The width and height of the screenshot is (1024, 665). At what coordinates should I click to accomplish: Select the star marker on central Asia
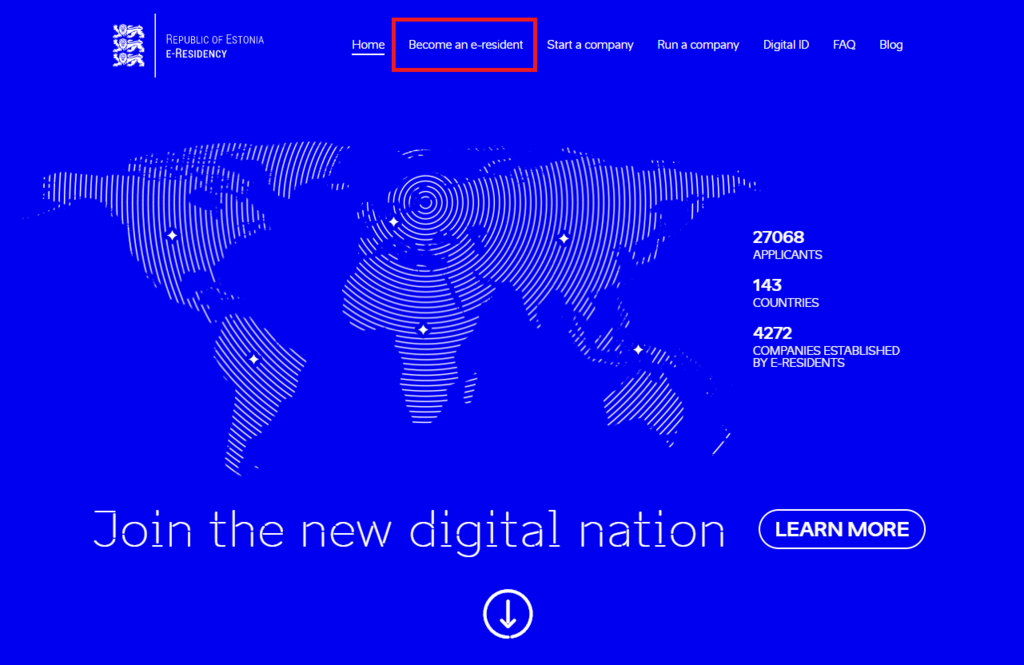[564, 238]
